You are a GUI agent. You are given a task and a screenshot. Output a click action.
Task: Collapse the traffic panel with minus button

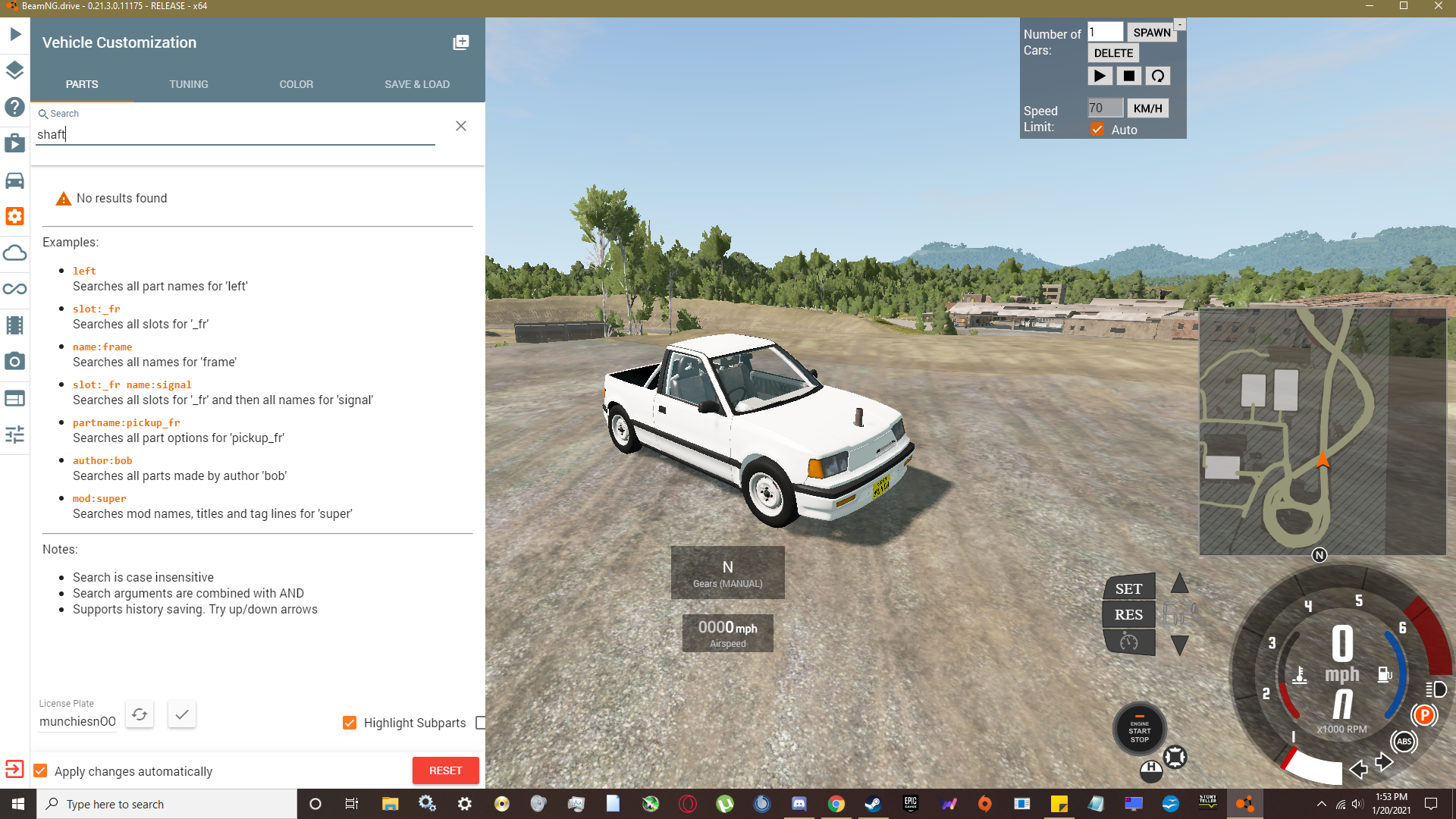pos(1180,24)
